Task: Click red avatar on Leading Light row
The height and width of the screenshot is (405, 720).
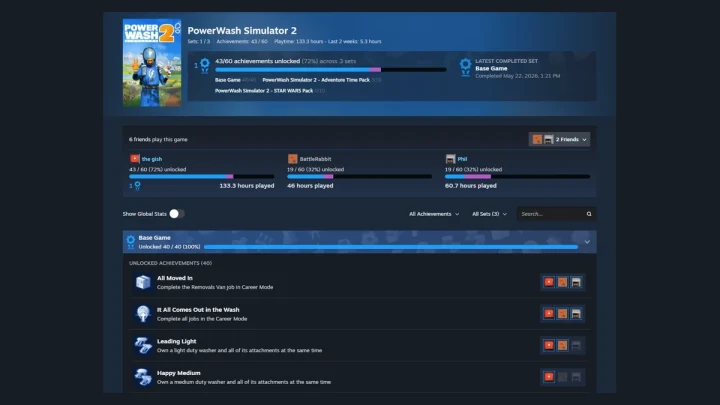Action: click(x=549, y=345)
